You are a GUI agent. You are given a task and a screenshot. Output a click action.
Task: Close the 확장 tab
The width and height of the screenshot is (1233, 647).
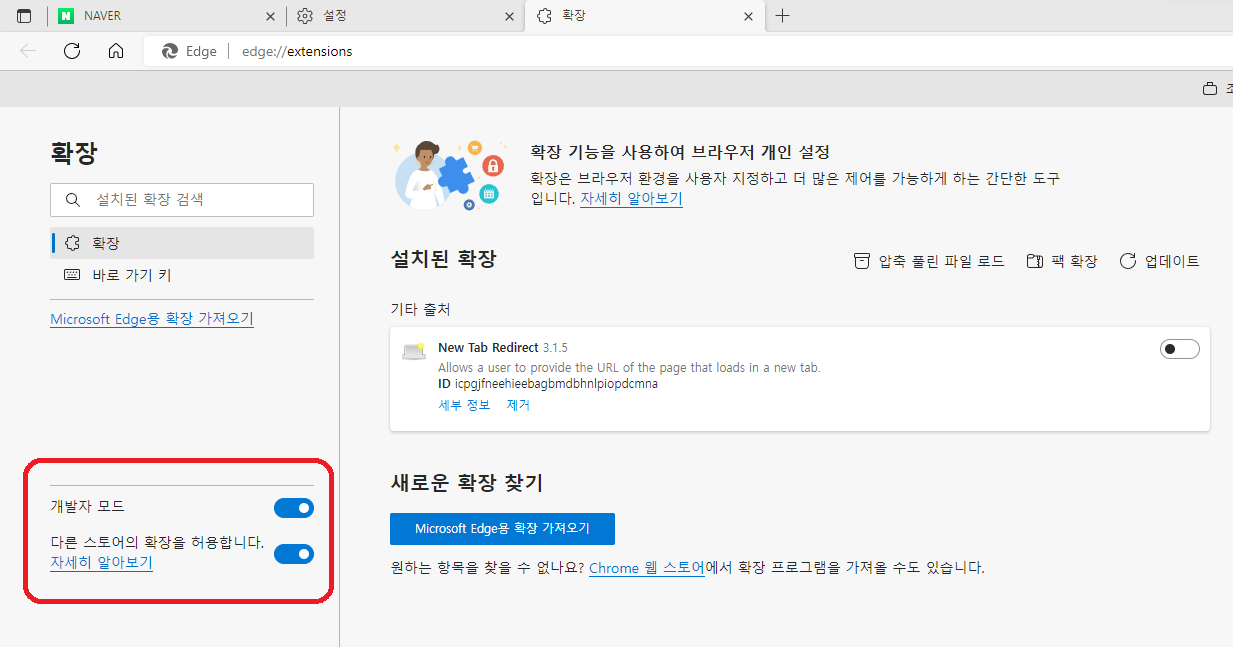coord(748,16)
